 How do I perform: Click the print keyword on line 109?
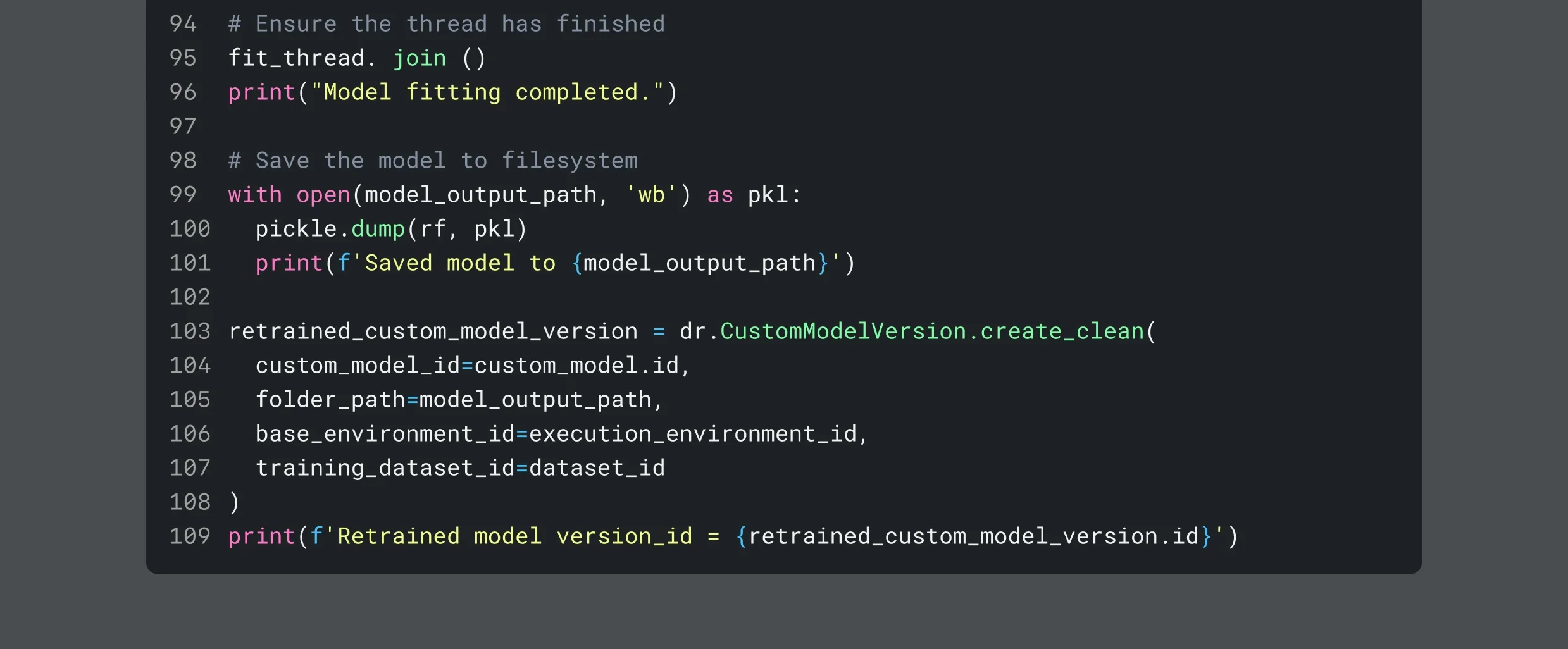[262, 536]
